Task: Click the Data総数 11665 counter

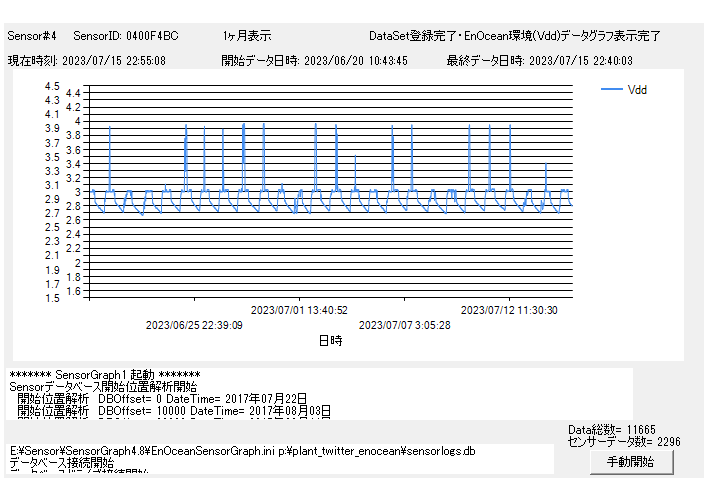Action: [612, 429]
